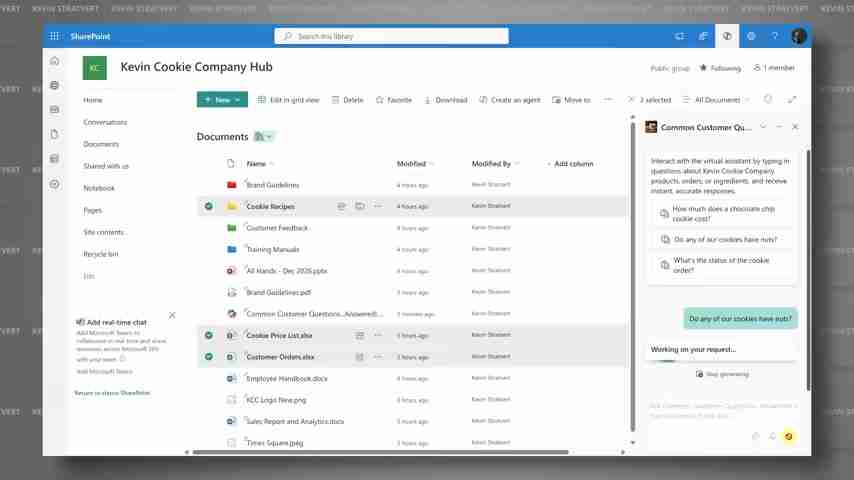Viewport: 854px width, 480px height.
Task: Click the Favorite star command
Action: click(x=393, y=100)
